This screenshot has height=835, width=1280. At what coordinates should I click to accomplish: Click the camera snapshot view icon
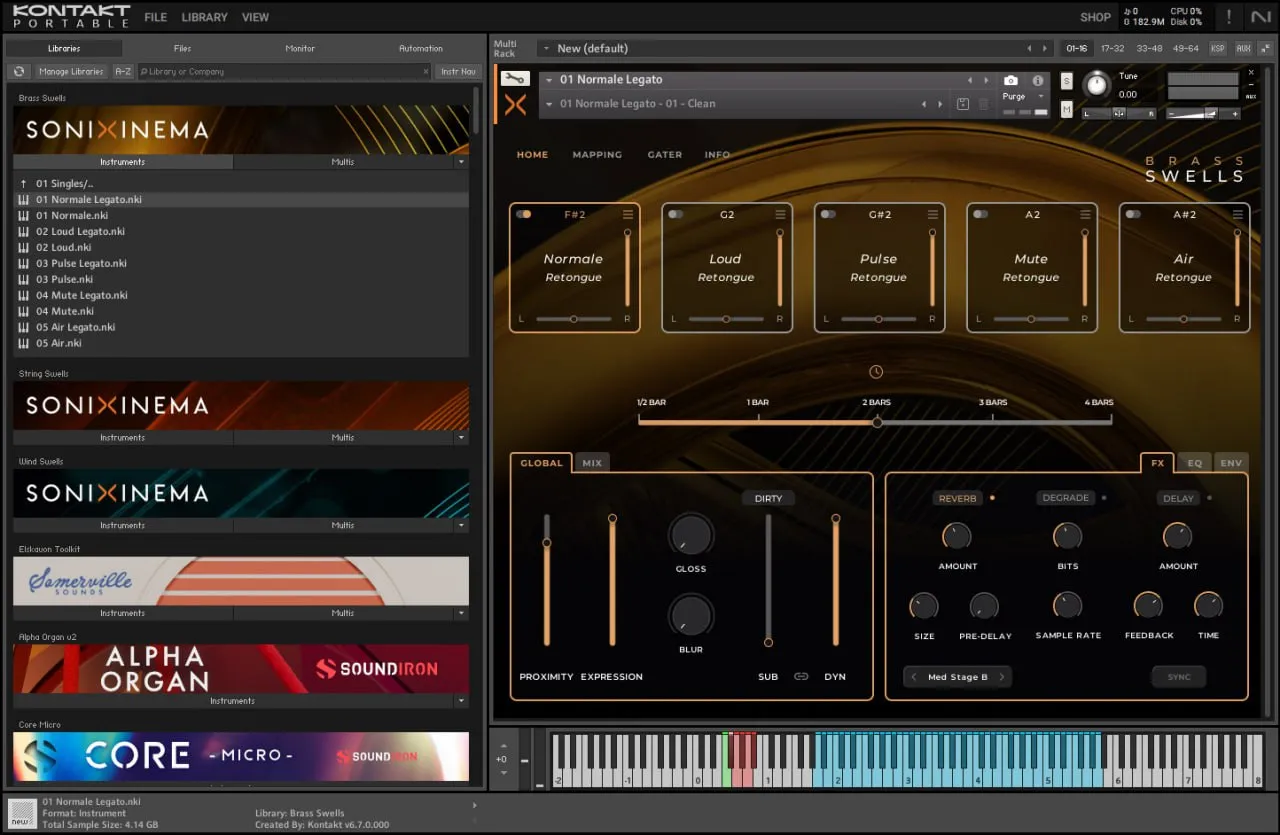click(1011, 80)
